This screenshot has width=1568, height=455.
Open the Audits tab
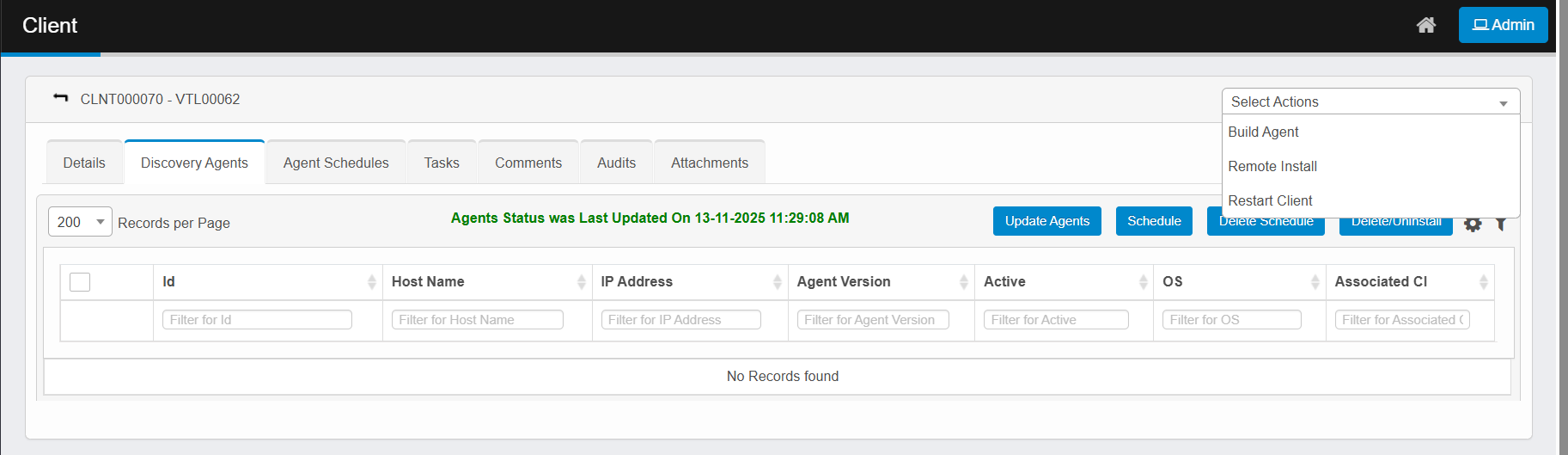616,163
